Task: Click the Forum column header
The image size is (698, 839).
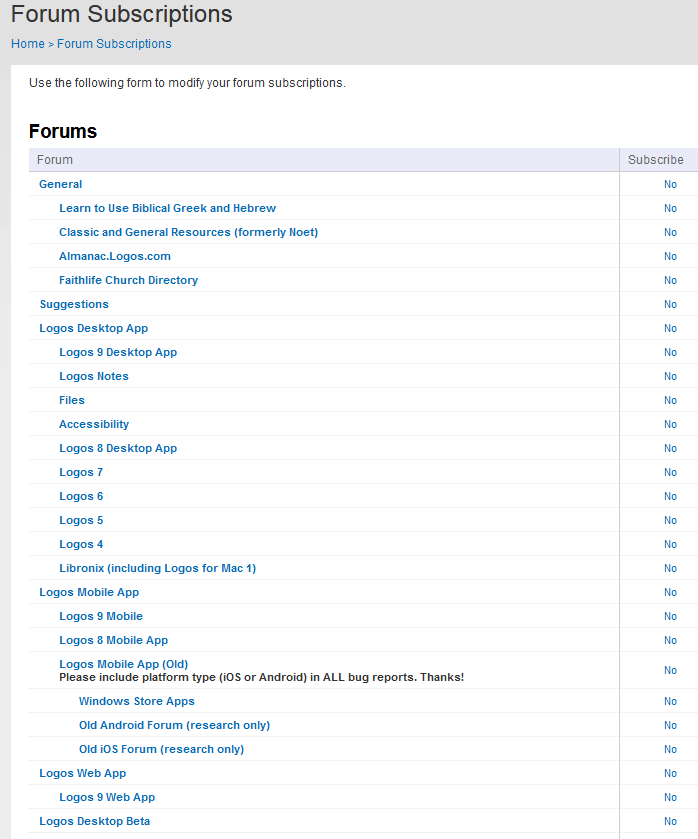Action: click(x=55, y=160)
